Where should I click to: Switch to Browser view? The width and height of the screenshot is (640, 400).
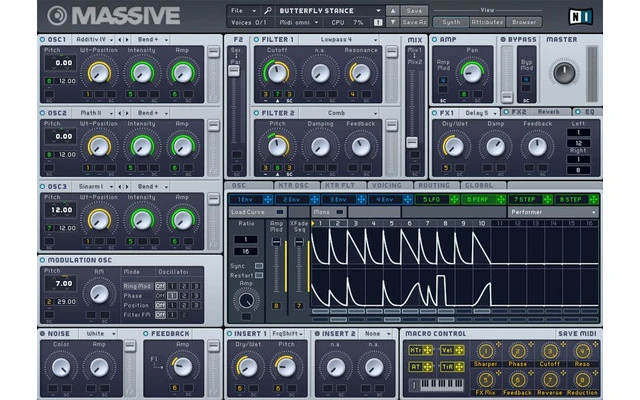[x=524, y=22]
